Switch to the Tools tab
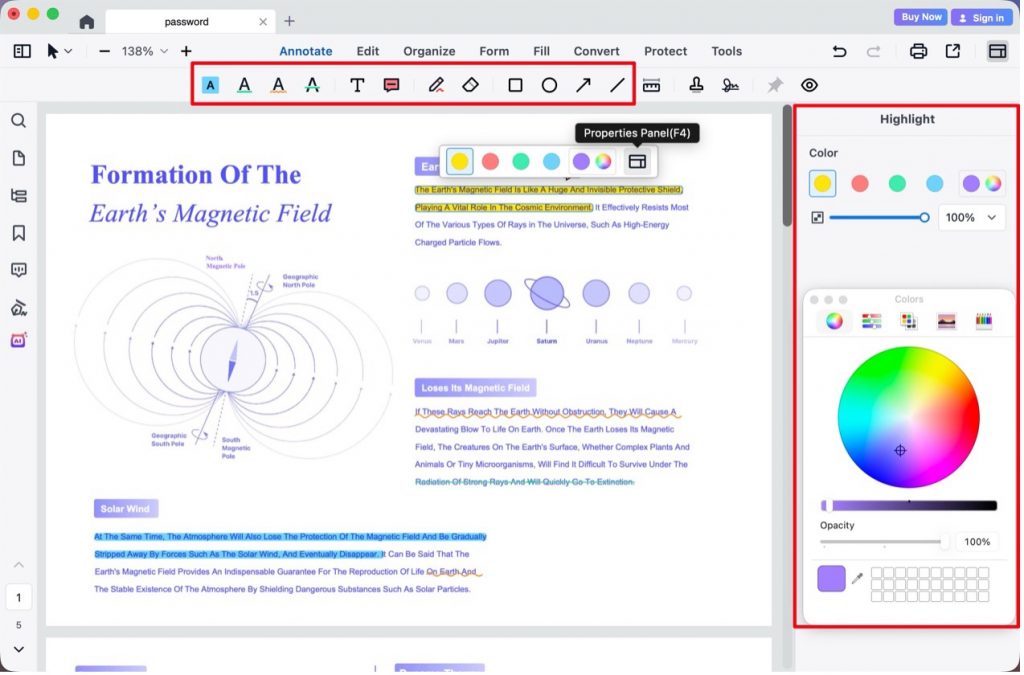The image size is (1024, 675). (726, 51)
